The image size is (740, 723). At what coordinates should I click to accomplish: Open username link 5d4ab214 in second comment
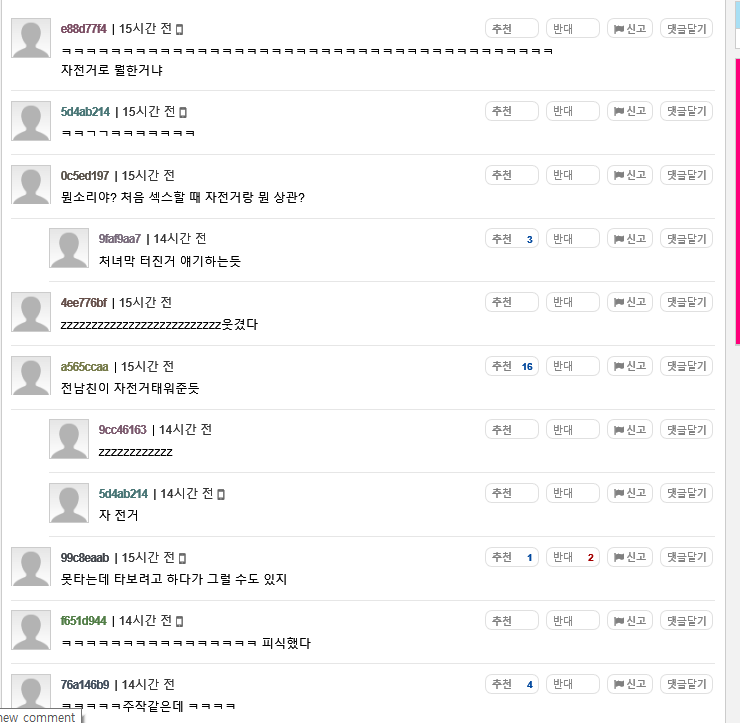point(85,112)
